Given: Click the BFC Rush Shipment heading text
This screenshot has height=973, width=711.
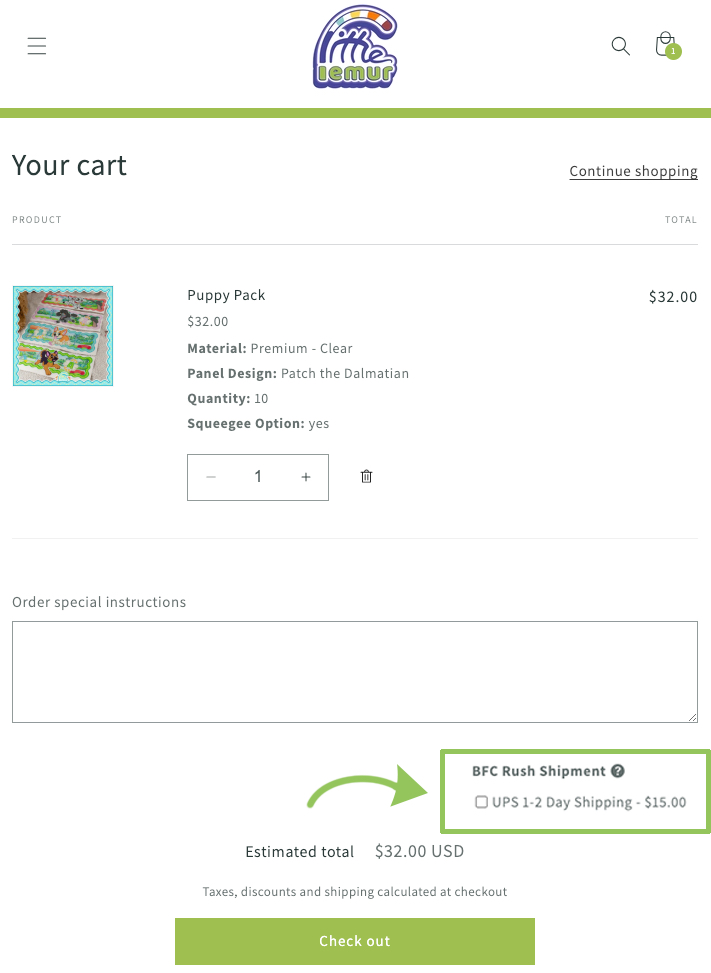Looking at the screenshot, I should 539,771.
